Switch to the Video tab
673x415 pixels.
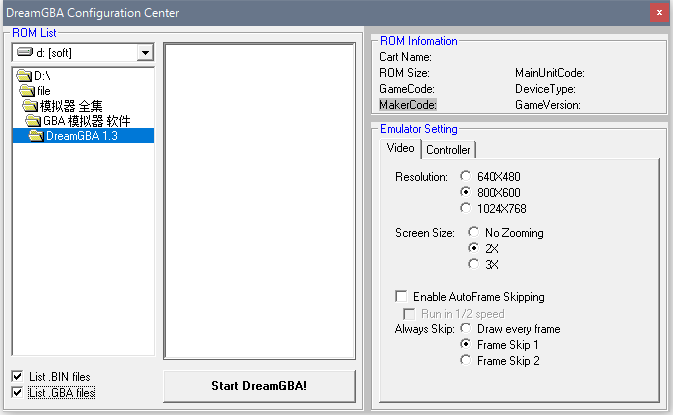click(400, 149)
